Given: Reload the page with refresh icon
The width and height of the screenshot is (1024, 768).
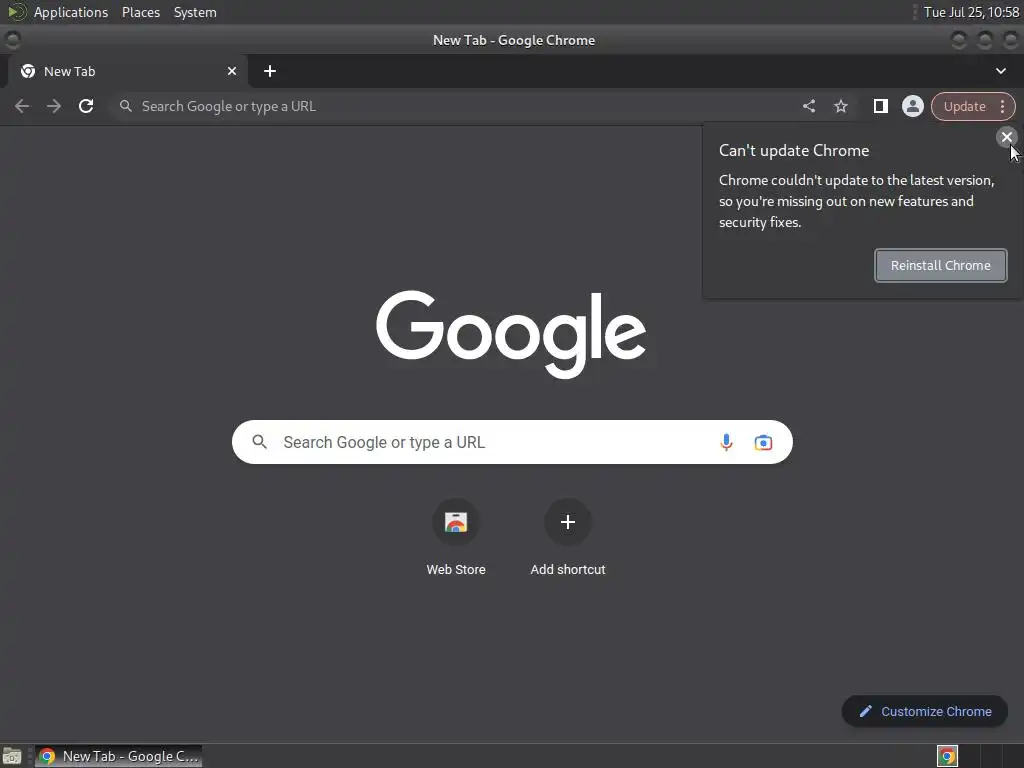Looking at the screenshot, I should point(86,106).
